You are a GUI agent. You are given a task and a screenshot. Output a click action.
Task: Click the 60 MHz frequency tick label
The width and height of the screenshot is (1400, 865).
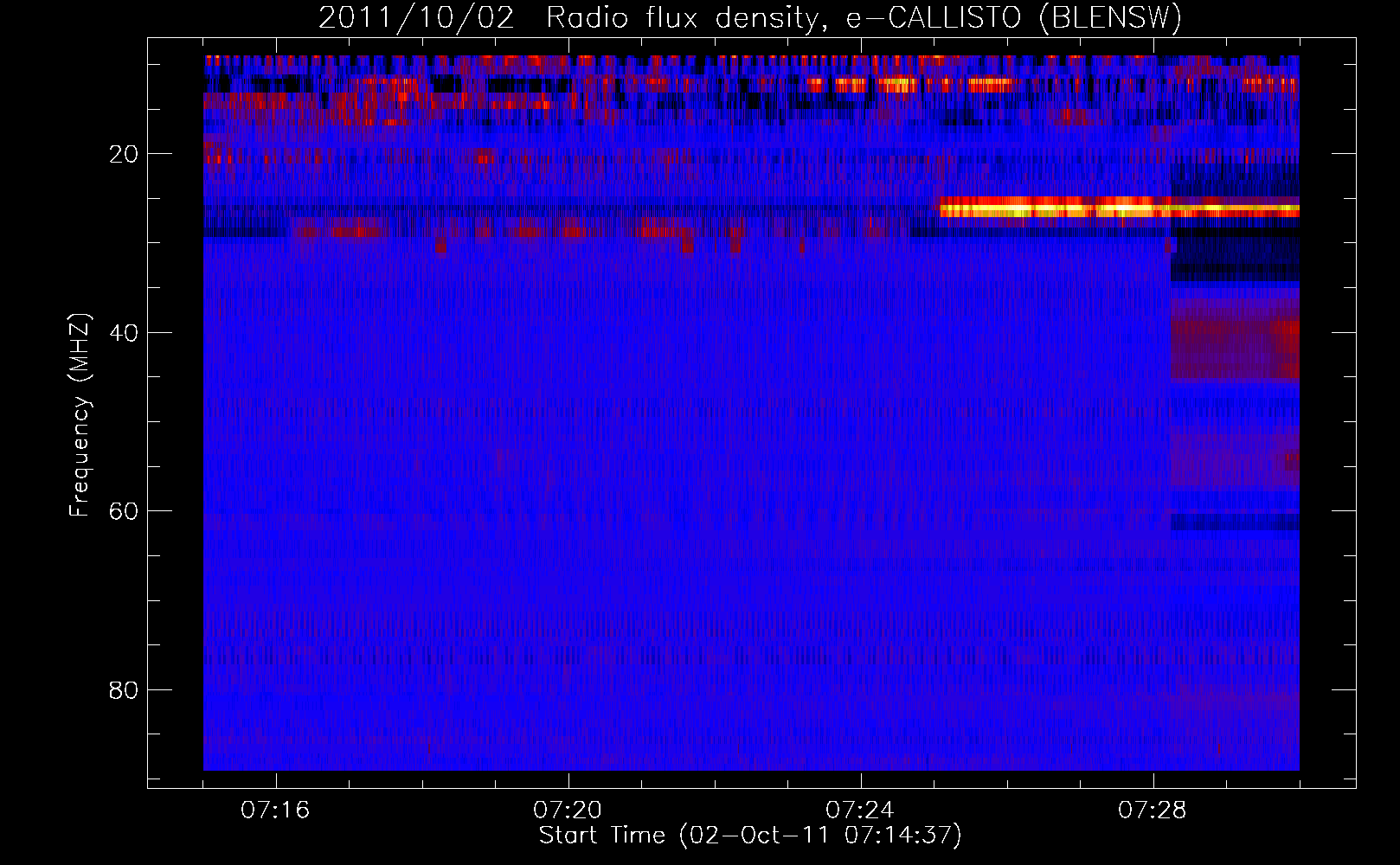[125, 511]
